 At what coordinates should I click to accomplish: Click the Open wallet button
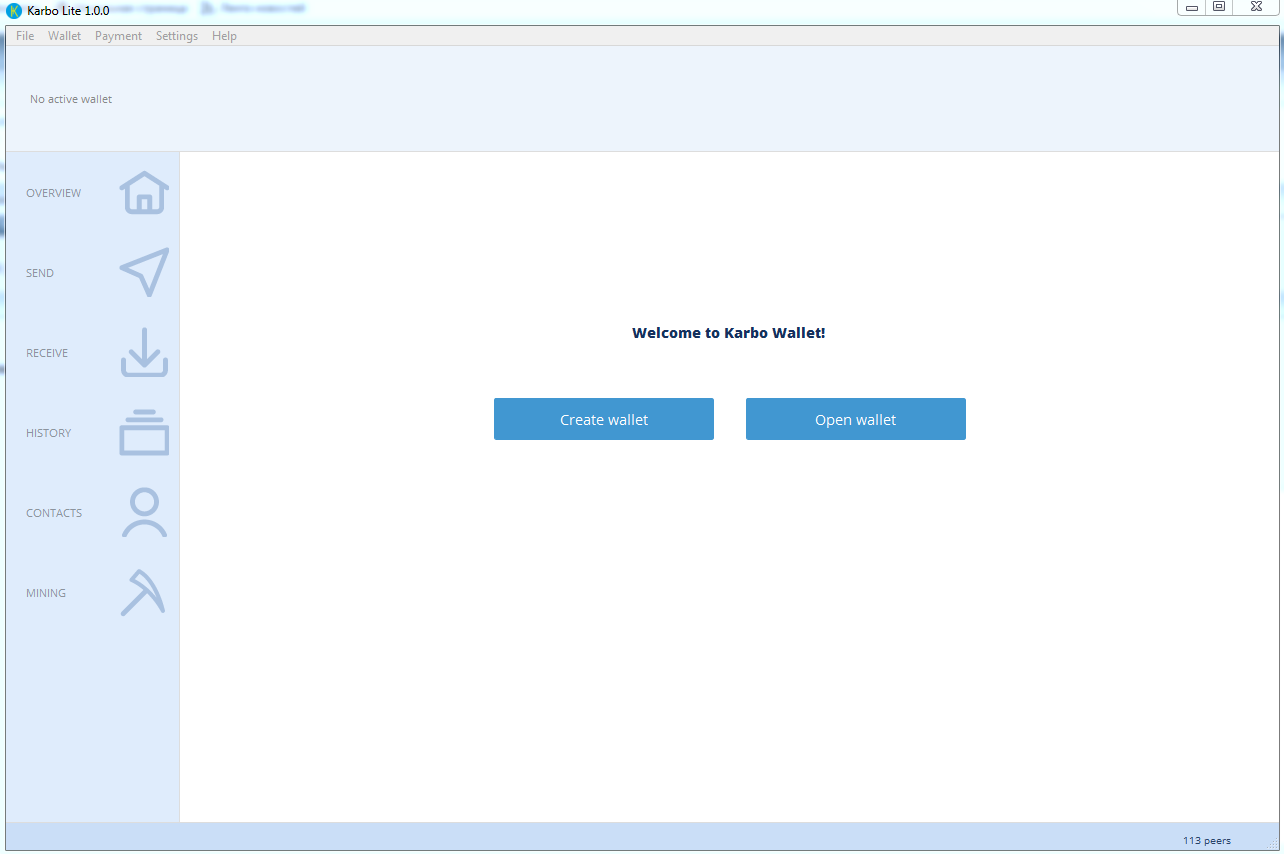(x=856, y=419)
